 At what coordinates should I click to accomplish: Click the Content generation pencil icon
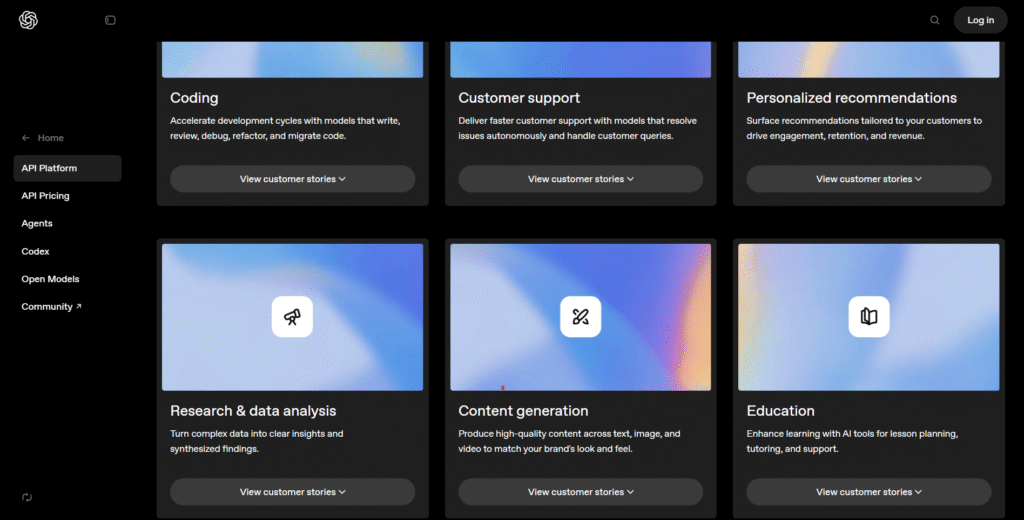click(580, 317)
